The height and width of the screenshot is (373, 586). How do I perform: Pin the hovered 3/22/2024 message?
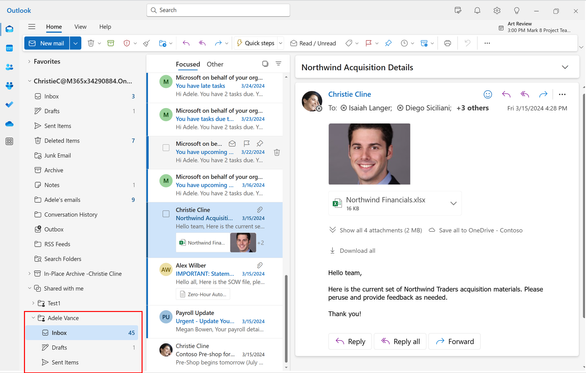[260, 144]
